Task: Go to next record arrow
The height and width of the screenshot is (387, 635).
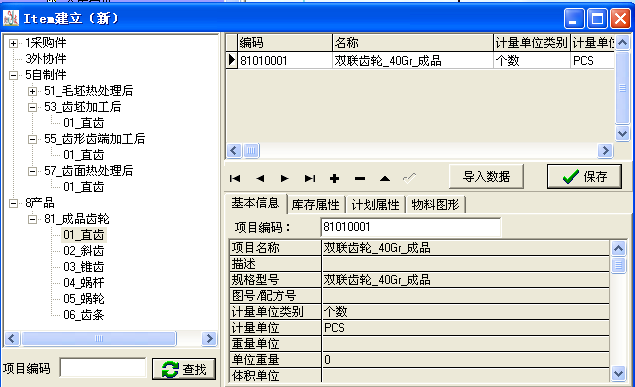Action: [x=285, y=179]
